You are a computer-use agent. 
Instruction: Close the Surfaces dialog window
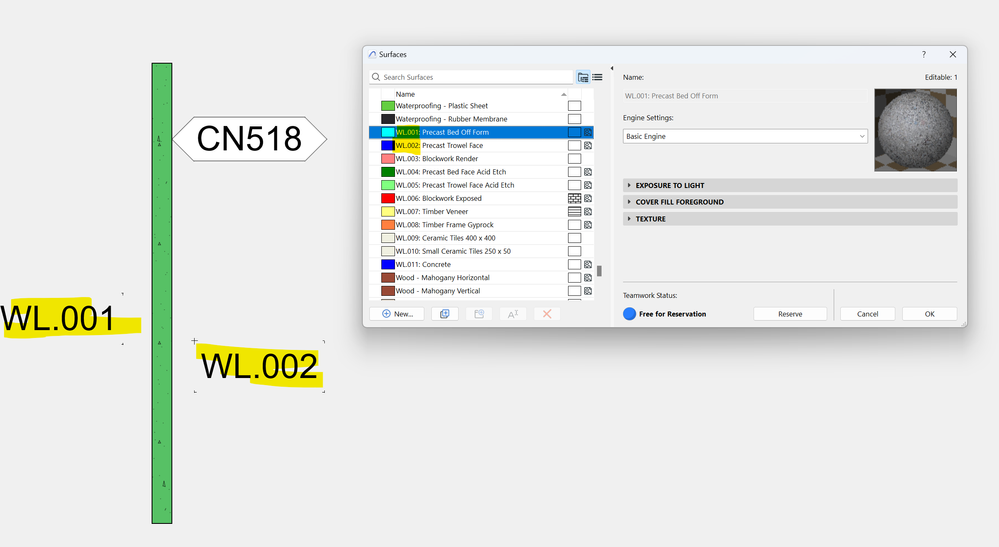(953, 55)
